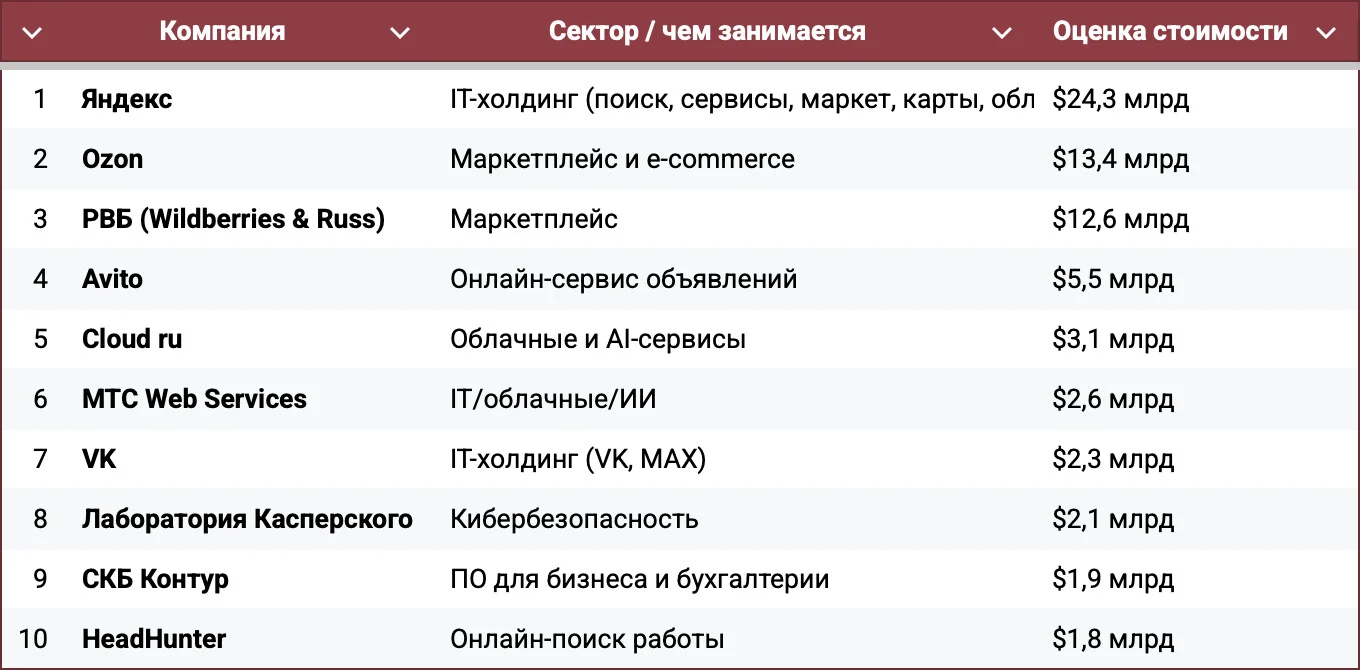Select the Яндекс company cell
The image size is (1360, 670).
click(127, 99)
